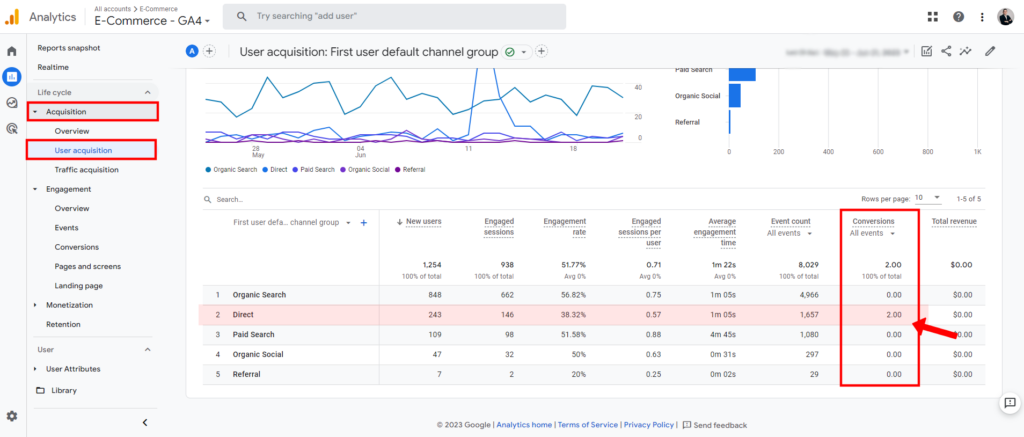The height and width of the screenshot is (437, 1024).
Task: Open the E-Commerce - GA4 property selector
Action: coord(152,21)
